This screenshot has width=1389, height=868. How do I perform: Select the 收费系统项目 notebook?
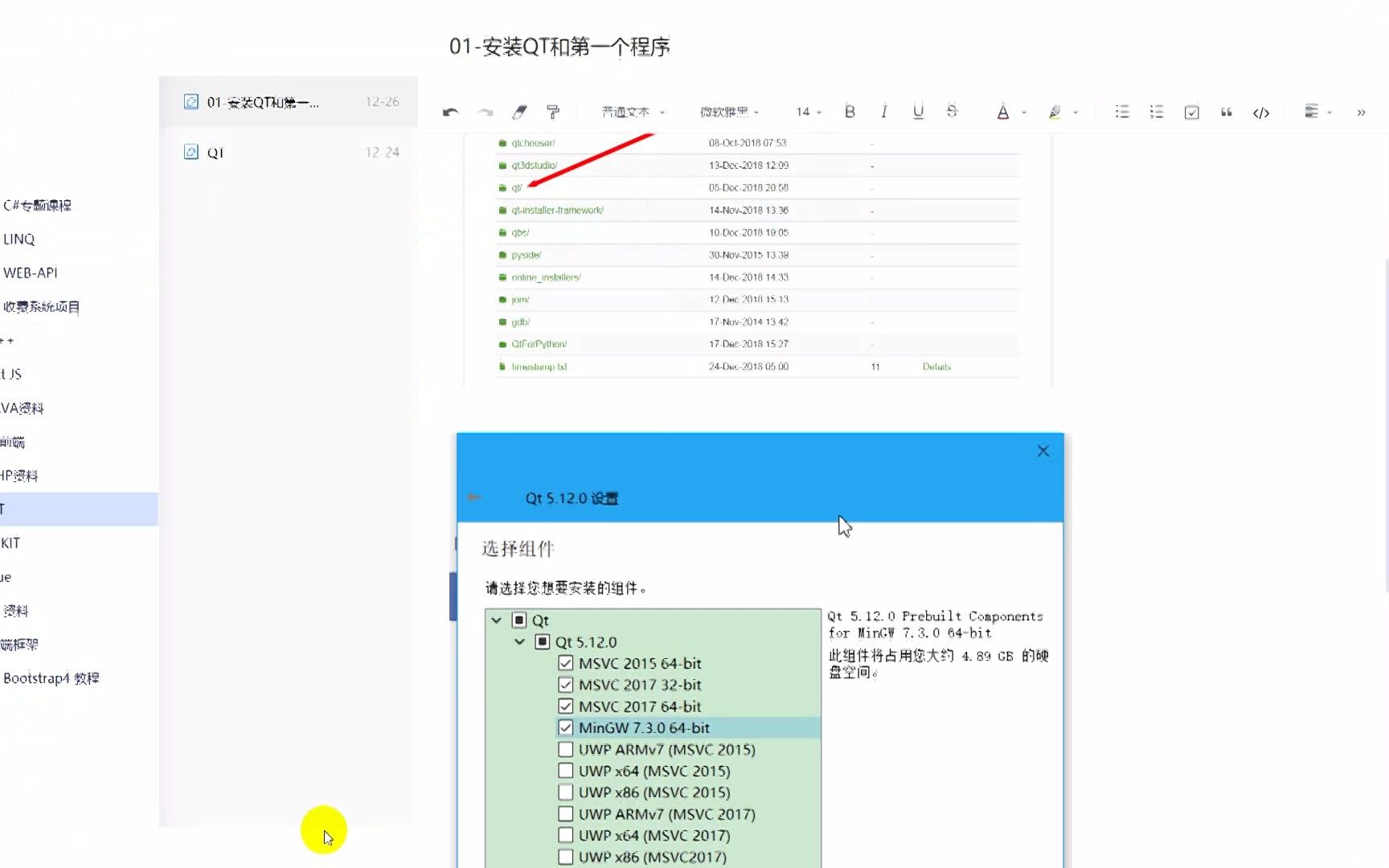pos(41,307)
